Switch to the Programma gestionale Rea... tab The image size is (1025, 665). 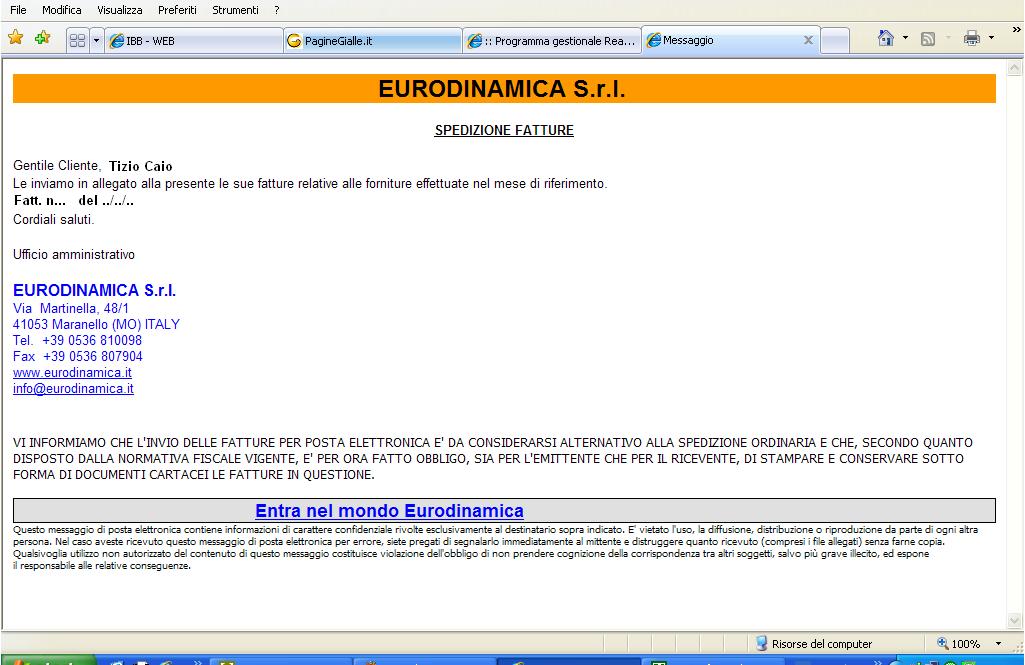coord(552,41)
